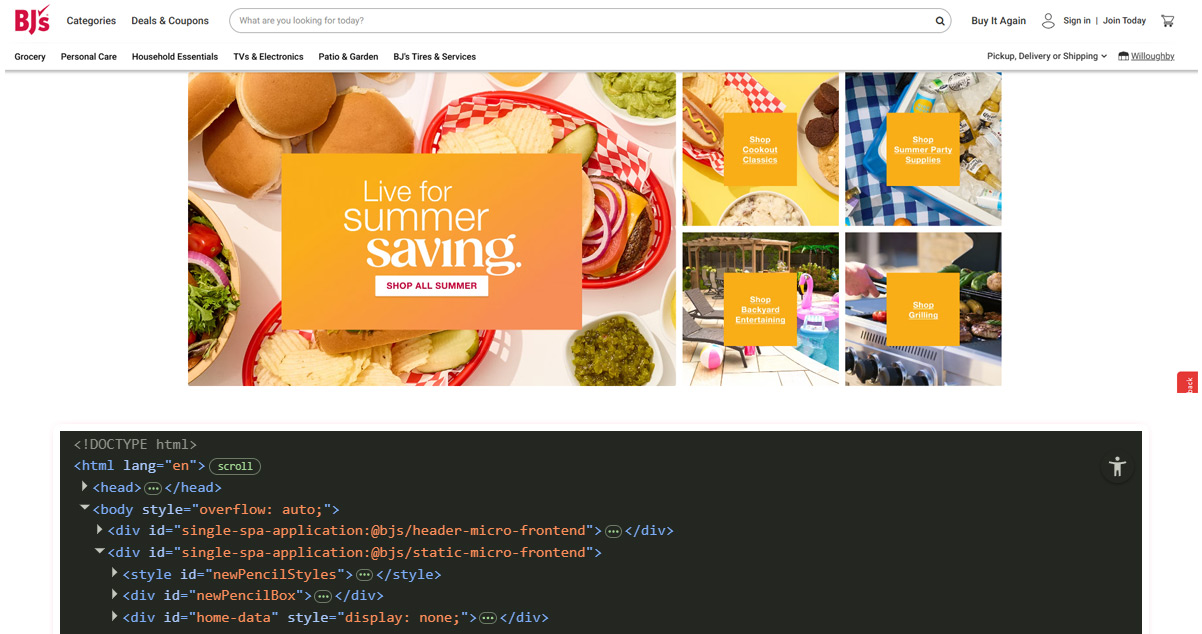Click the red feedback side tab
The image size is (1202, 634).
point(1188,383)
